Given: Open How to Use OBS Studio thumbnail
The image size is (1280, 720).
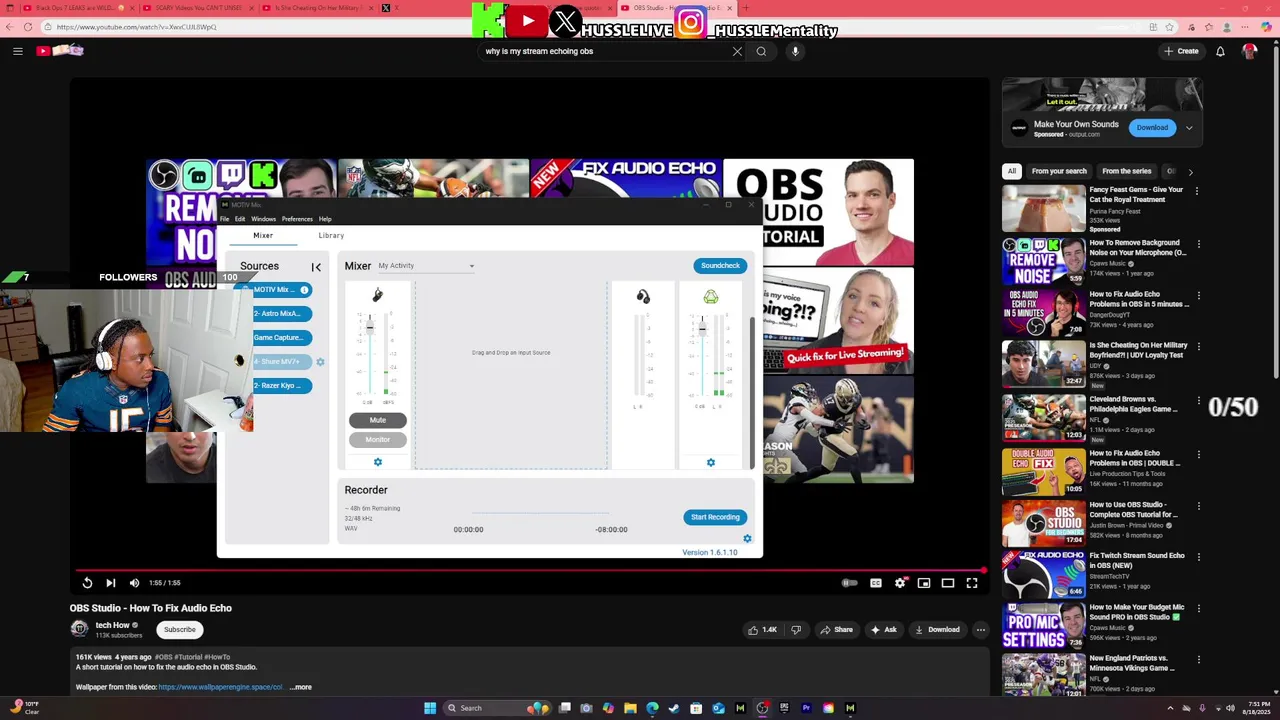Looking at the screenshot, I should (x=1043, y=523).
